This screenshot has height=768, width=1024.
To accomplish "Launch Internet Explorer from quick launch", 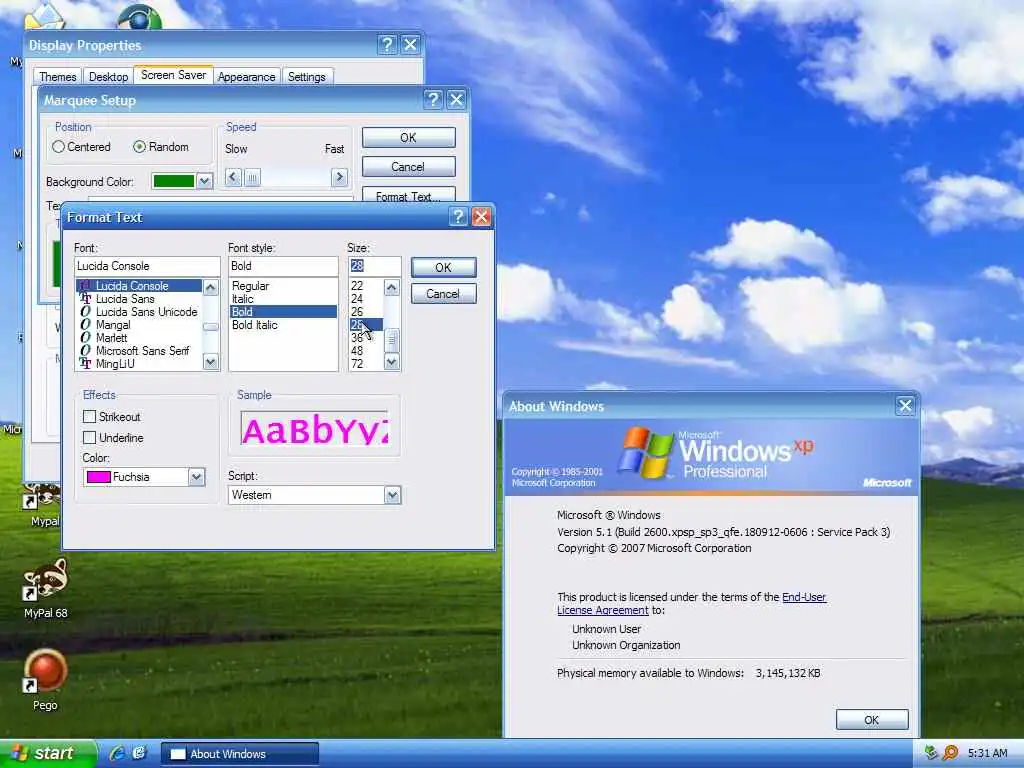I will click(x=118, y=754).
